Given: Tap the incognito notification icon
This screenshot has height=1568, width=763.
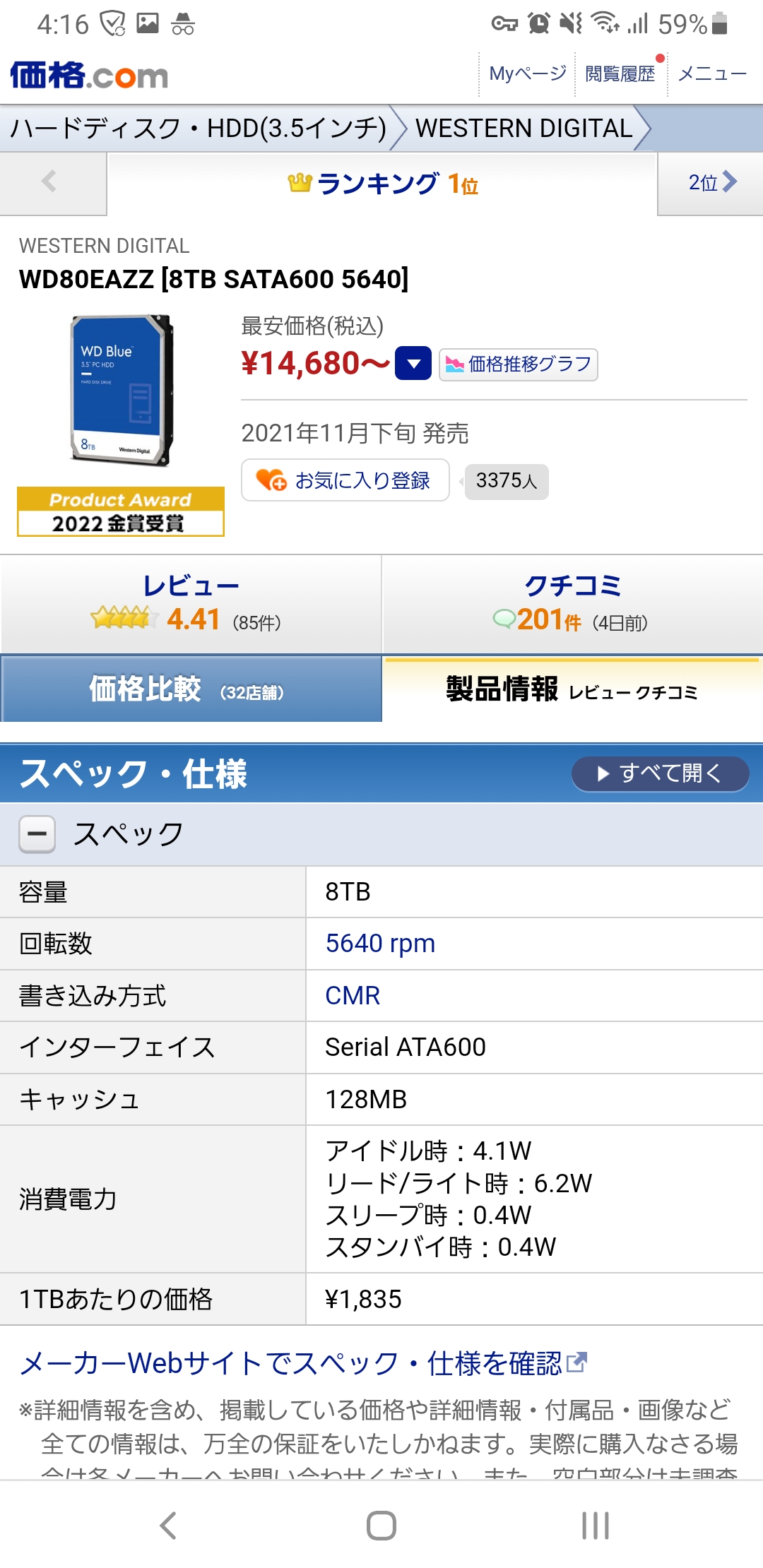Looking at the screenshot, I should tap(182, 24).
